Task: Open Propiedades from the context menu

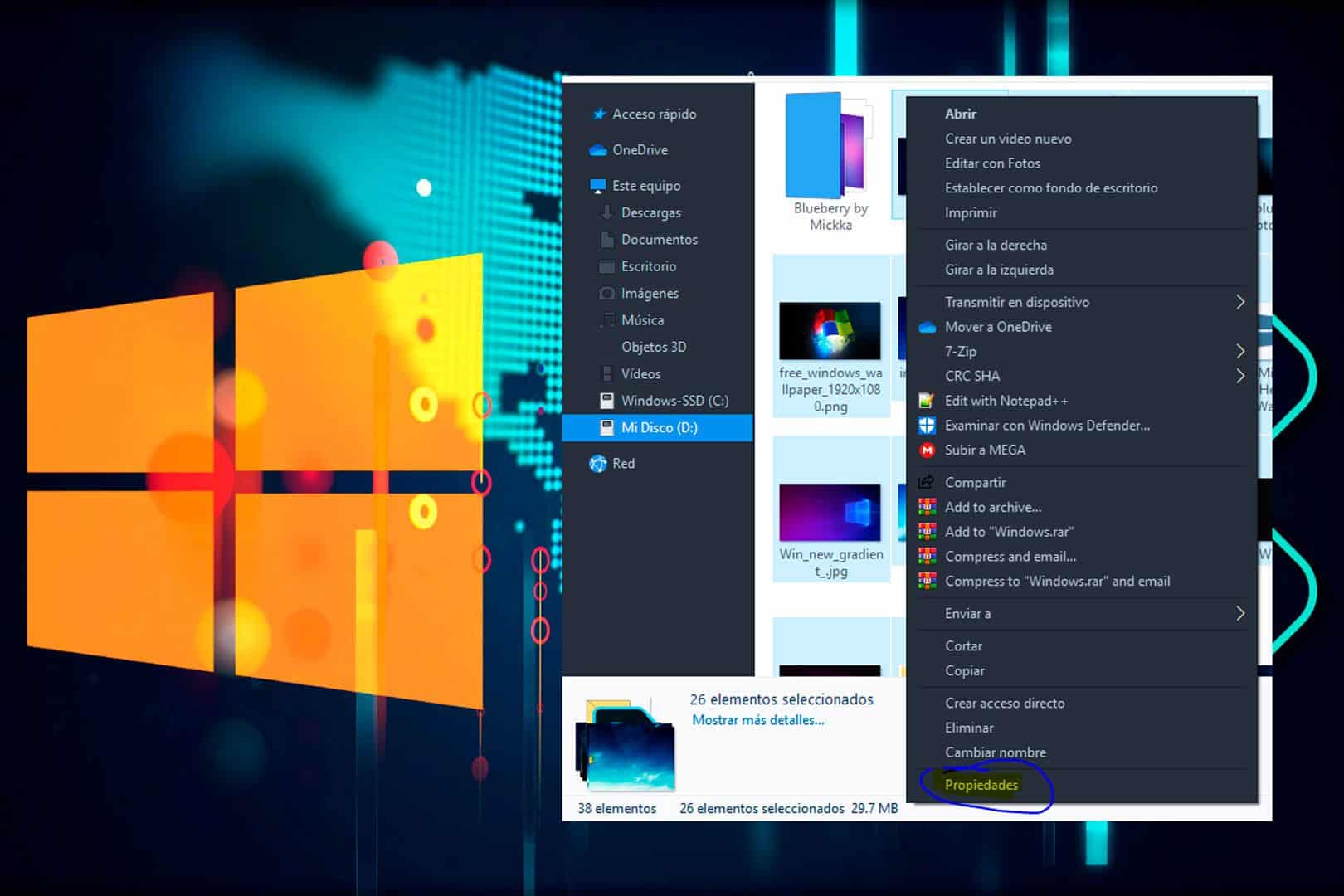Action: pos(981,784)
